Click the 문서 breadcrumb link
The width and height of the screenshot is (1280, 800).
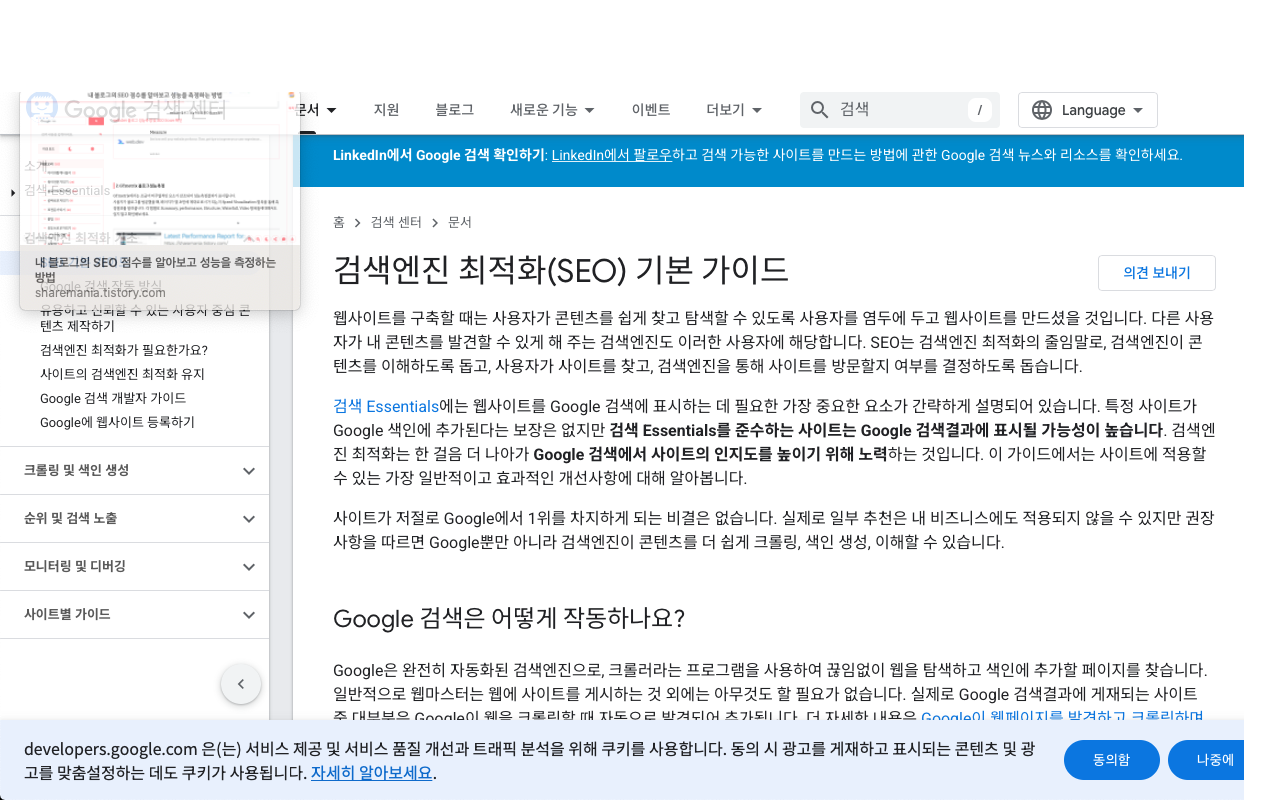pyautogui.click(x=460, y=222)
